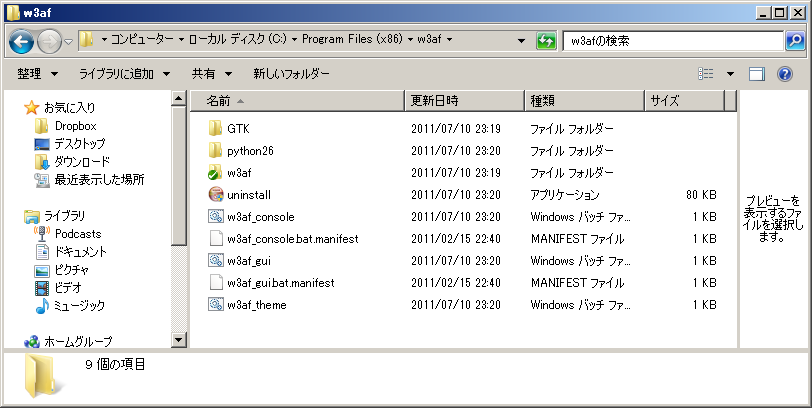
Task: Open the python26 folder icon
Action: coord(215,151)
